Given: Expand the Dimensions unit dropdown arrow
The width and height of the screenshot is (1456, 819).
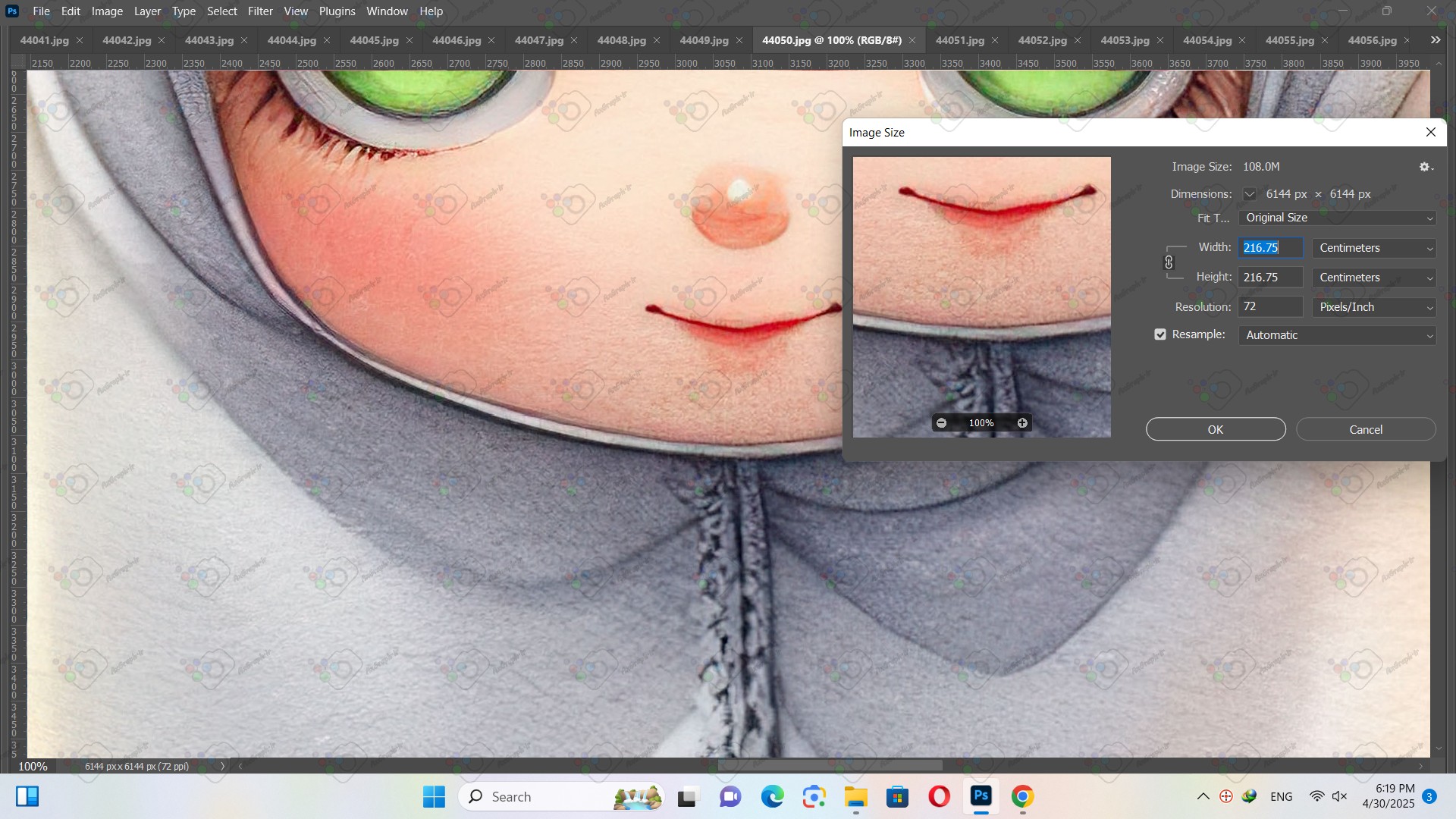Looking at the screenshot, I should [1250, 194].
